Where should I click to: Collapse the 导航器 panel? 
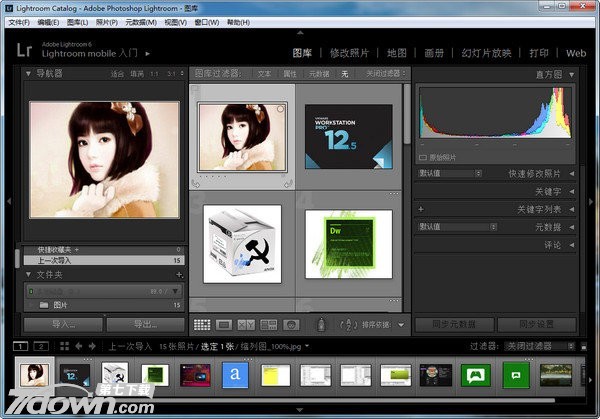[28, 74]
